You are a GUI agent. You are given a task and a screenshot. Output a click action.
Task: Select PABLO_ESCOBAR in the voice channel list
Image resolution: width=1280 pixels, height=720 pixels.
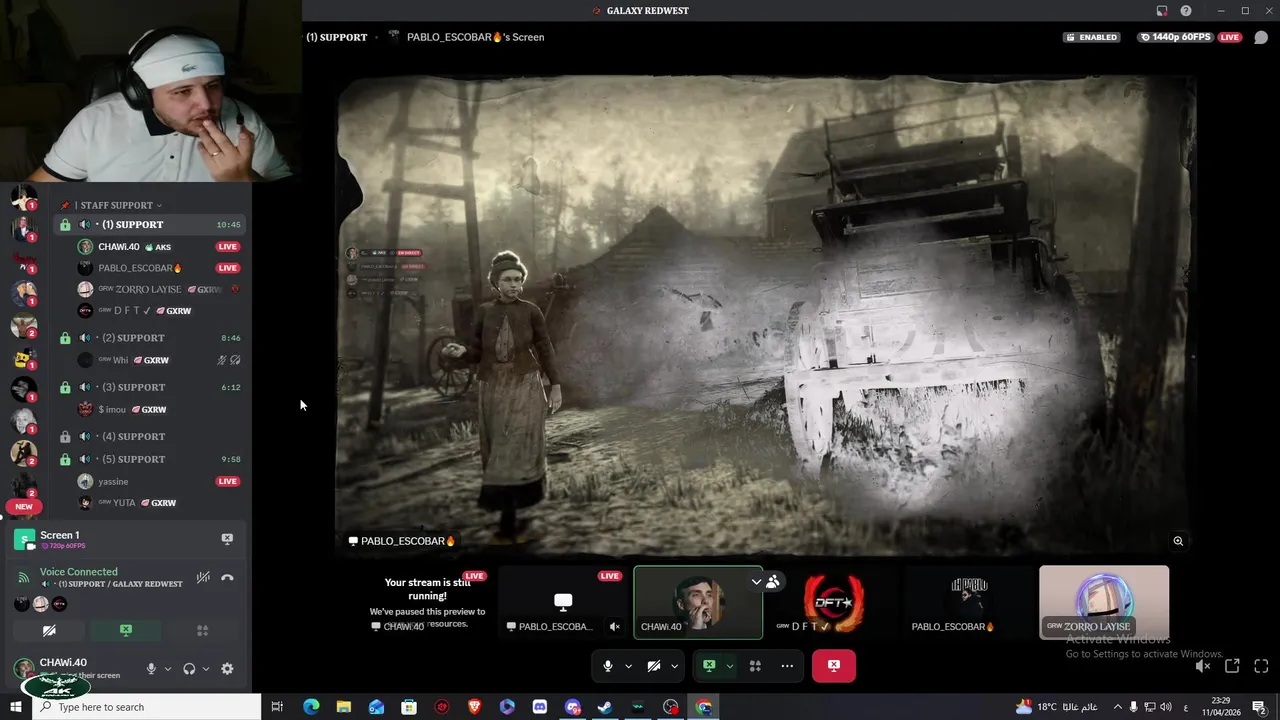160,268
